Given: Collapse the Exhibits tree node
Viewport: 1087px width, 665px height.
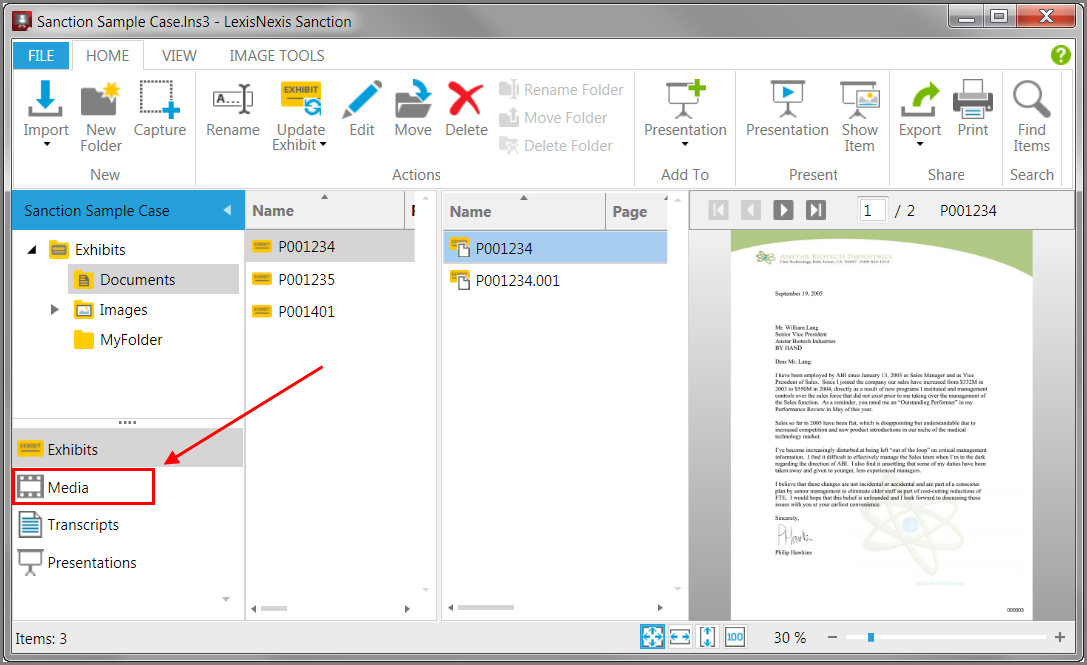Looking at the screenshot, I should click(32, 250).
